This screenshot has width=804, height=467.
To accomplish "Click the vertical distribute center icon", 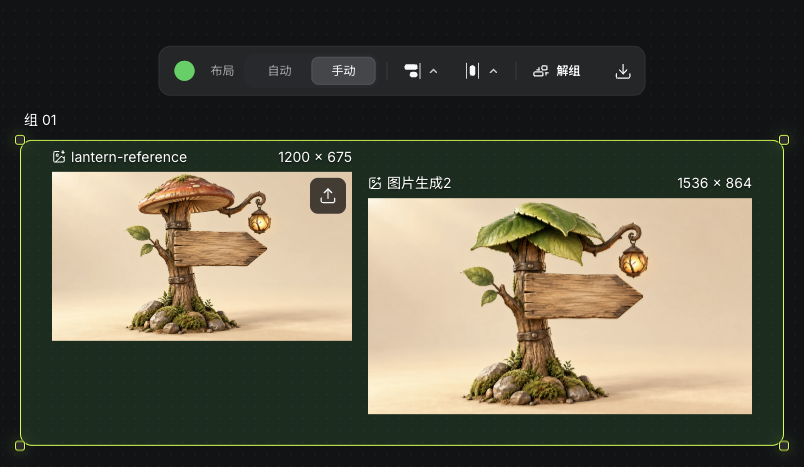I will coord(472,71).
